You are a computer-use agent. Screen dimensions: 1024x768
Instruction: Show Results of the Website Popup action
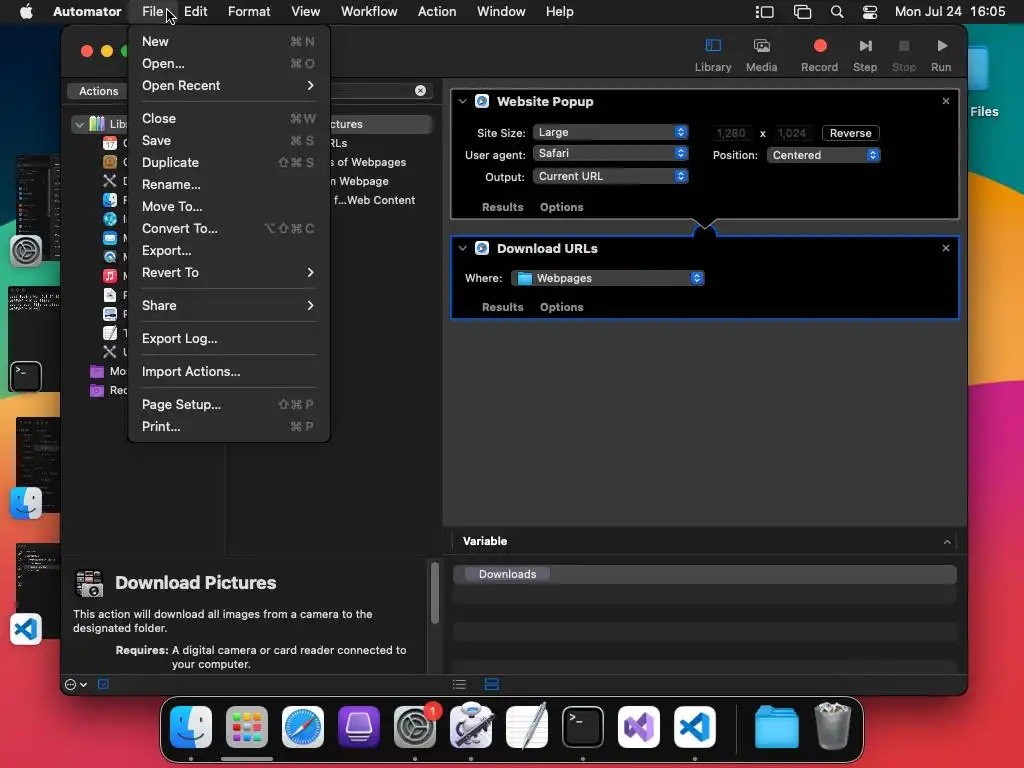point(502,207)
